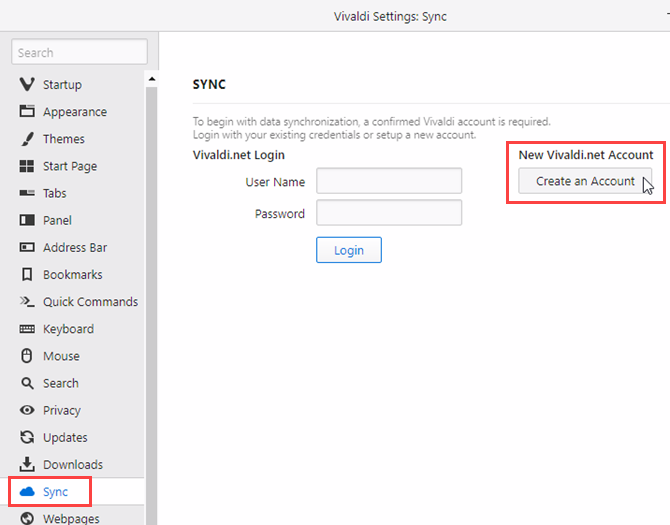Click the Webpages globe icon
The width and height of the screenshot is (670, 525).
27,518
